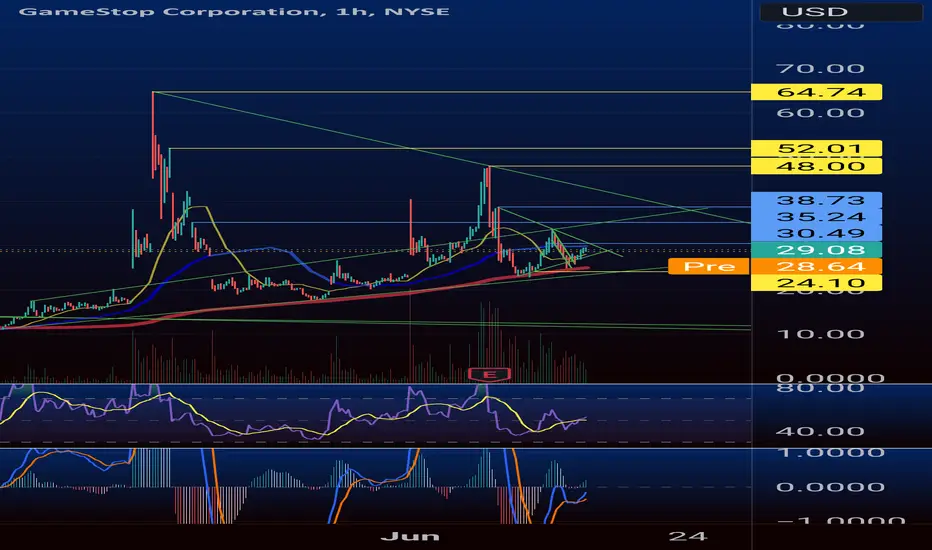This screenshot has height=550, width=932.
Task: Click the GameStop Corporation chart title
Action: coord(234,11)
